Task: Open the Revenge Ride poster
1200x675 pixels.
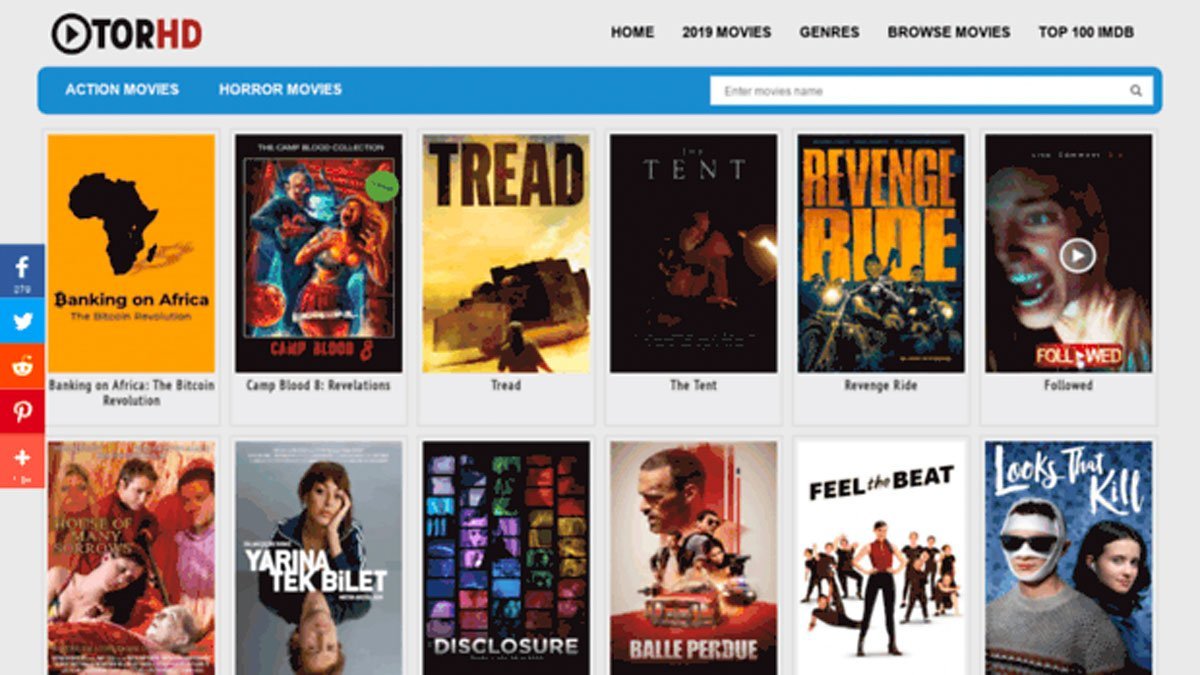Action: tap(881, 253)
